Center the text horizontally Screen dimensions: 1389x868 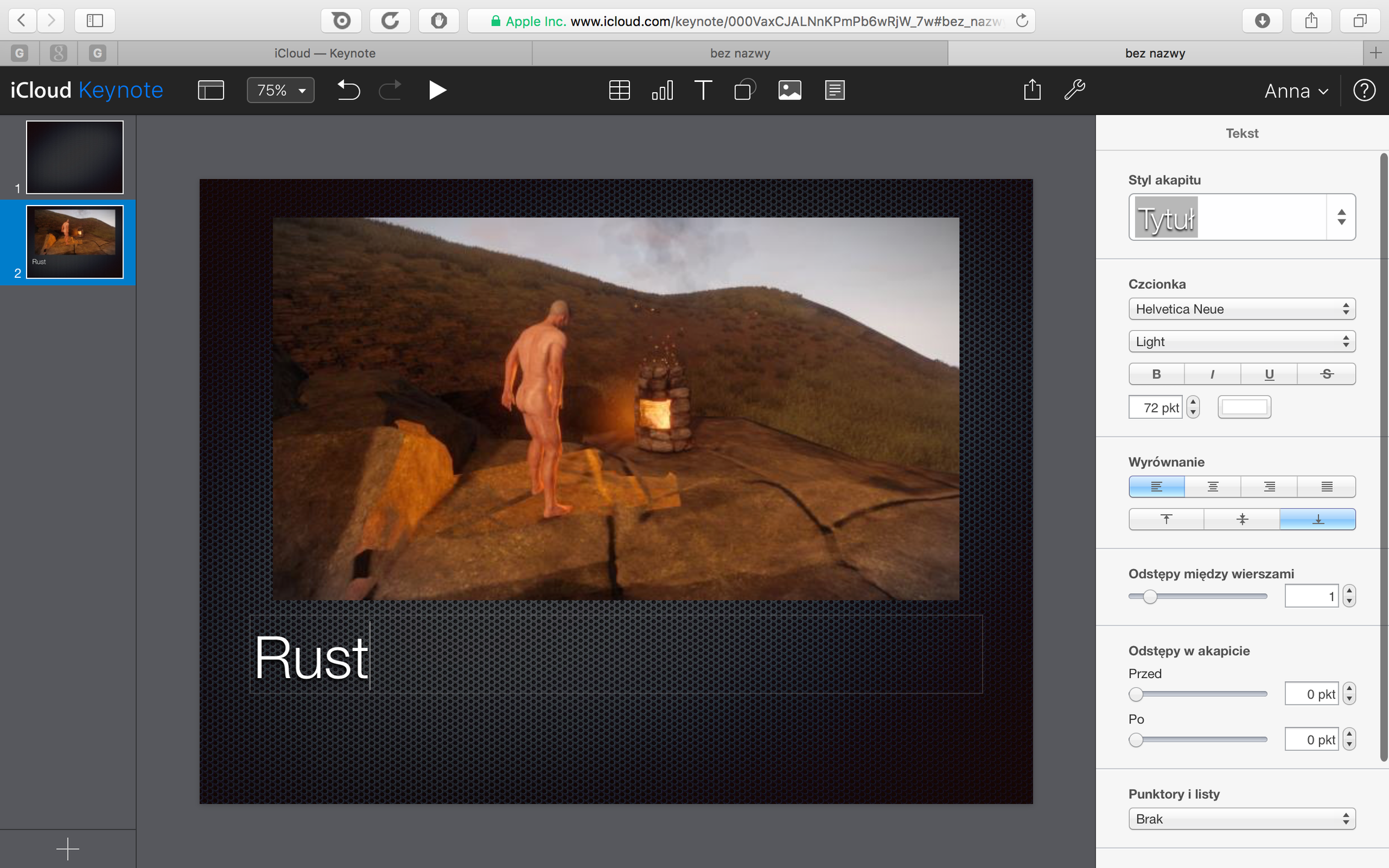pyautogui.click(x=1212, y=486)
